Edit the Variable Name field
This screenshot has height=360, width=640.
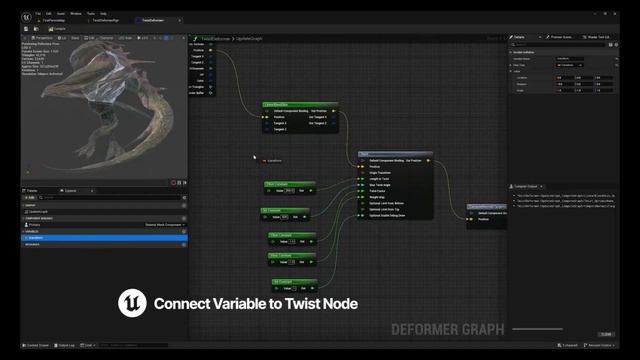[569, 59]
